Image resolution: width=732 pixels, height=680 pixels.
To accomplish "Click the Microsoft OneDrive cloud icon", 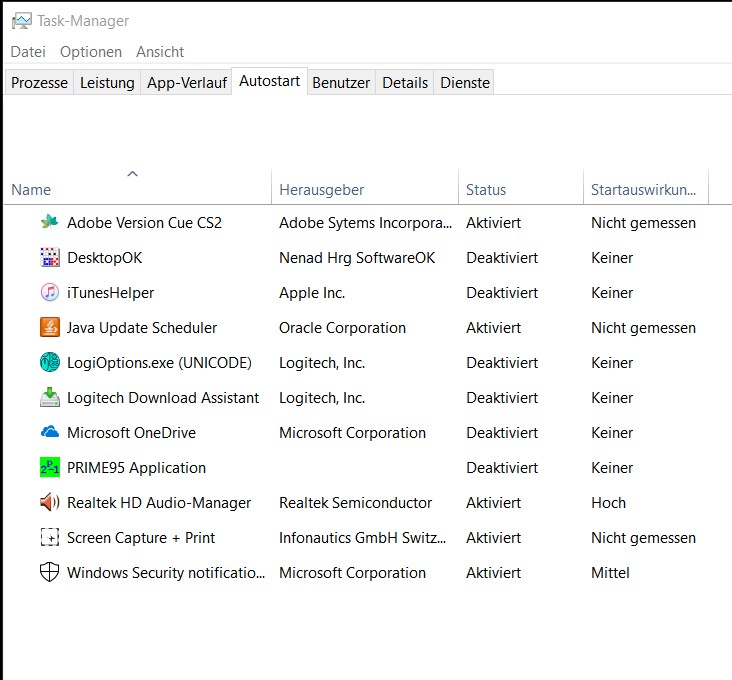I will pyautogui.click(x=50, y=432).
